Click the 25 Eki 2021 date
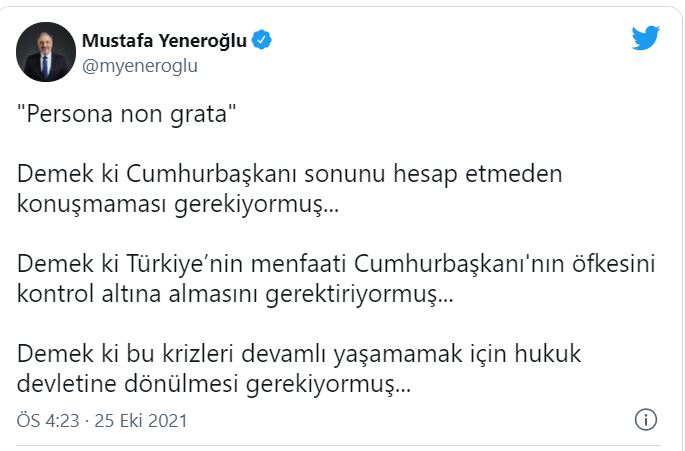The height and width of the screenshot is (451, 685). 141,420
